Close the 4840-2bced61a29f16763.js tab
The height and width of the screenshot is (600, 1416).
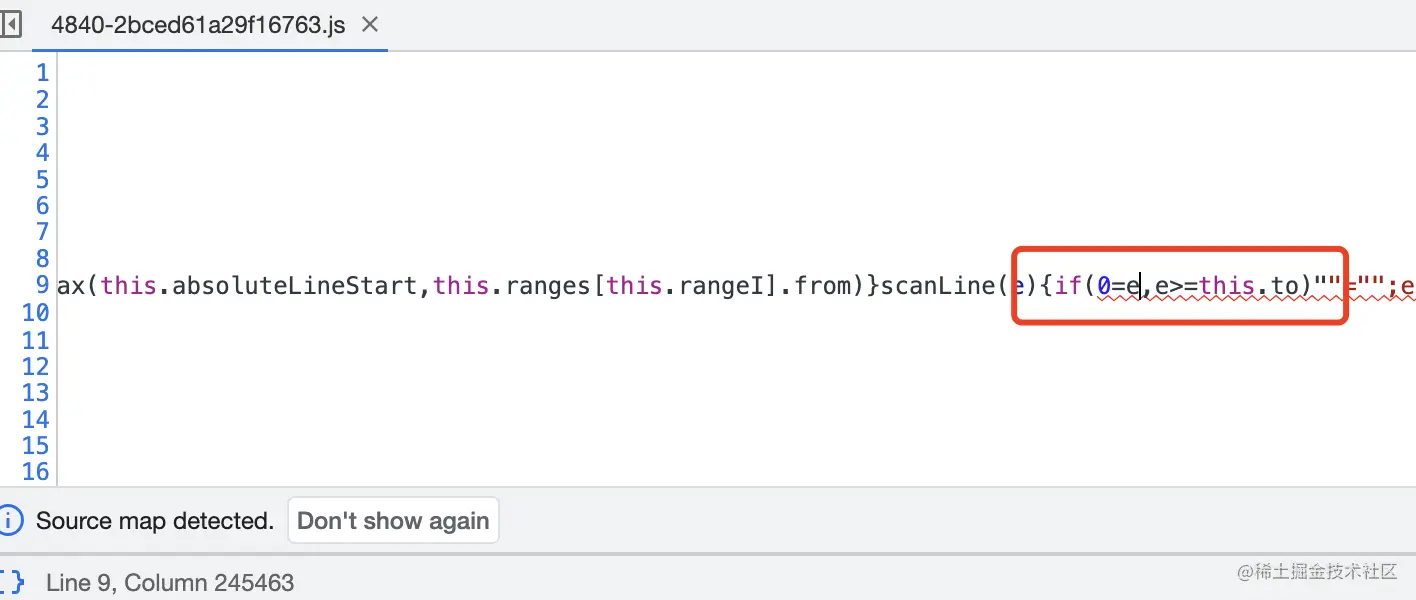[369, 24]
